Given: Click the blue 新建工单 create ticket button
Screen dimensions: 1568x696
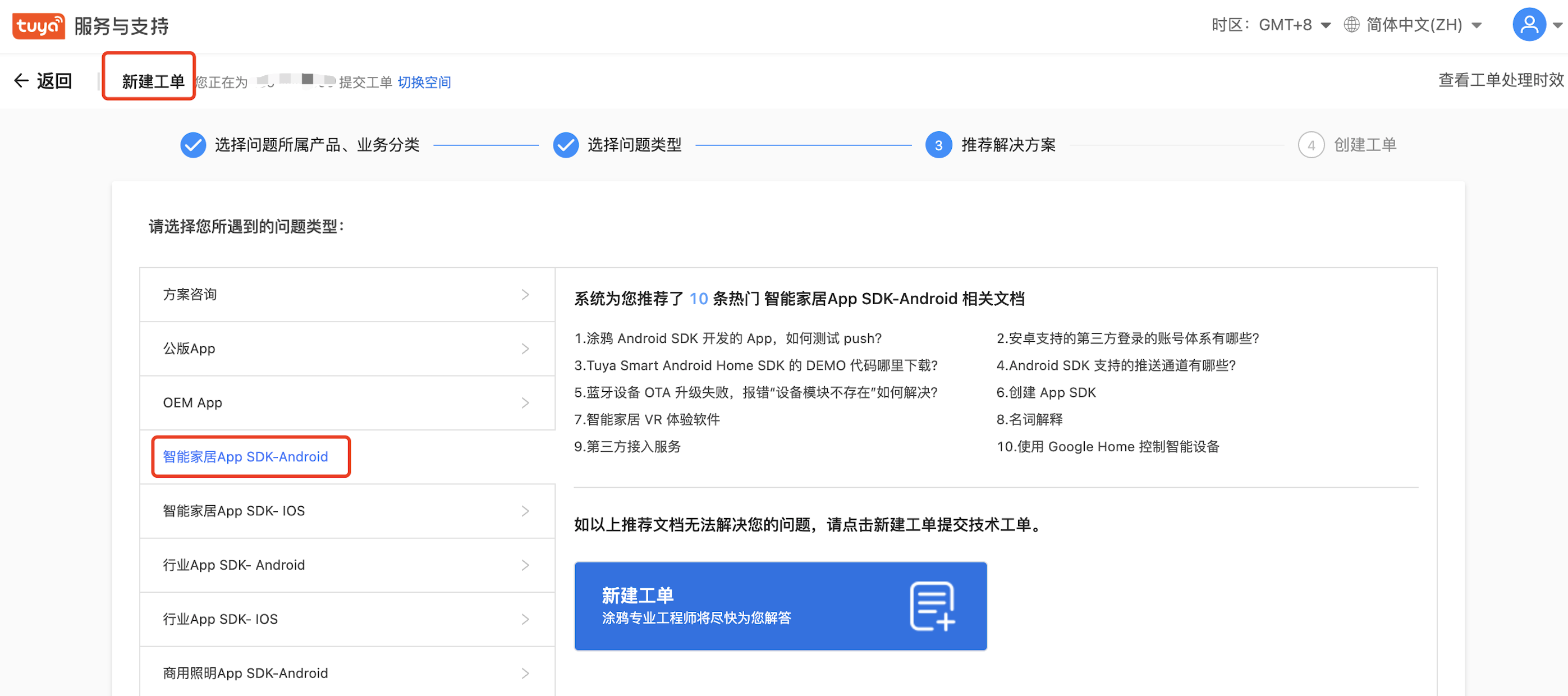Looking at the screenshot, I should click(x=780, y=606).
